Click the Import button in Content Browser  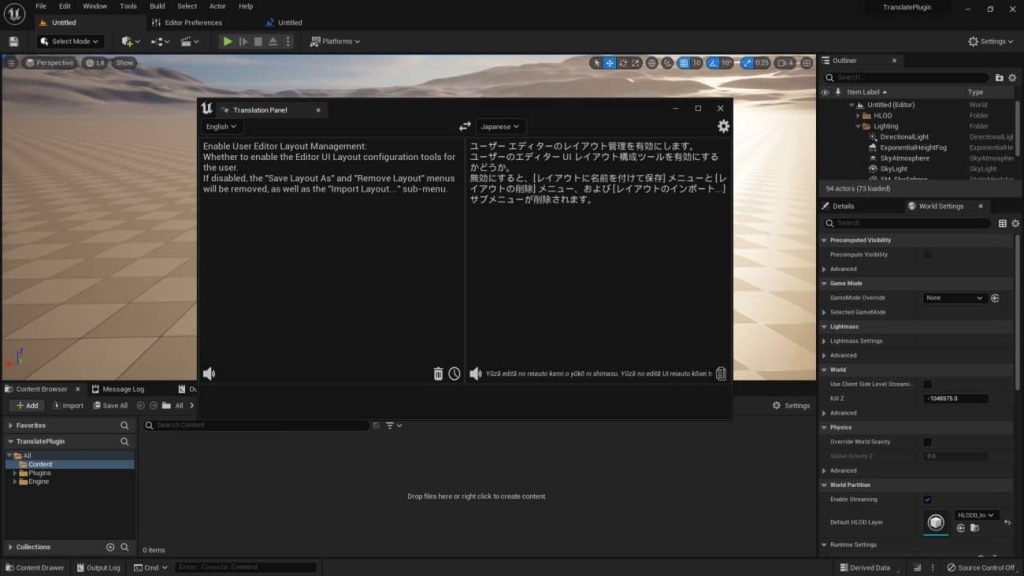pyautogui.click(x=68, y=406)
